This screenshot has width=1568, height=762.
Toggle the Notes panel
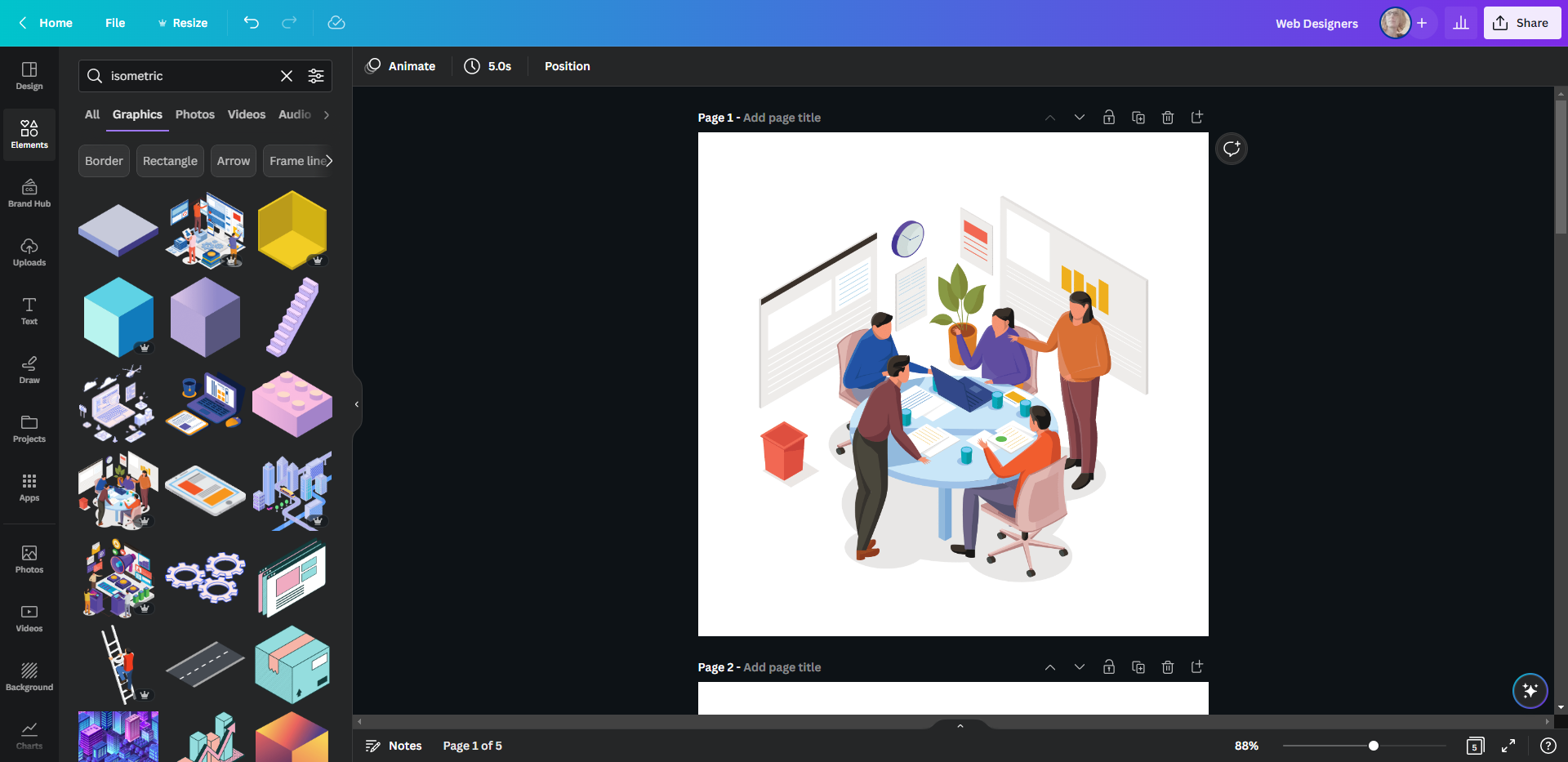[394, 746]
